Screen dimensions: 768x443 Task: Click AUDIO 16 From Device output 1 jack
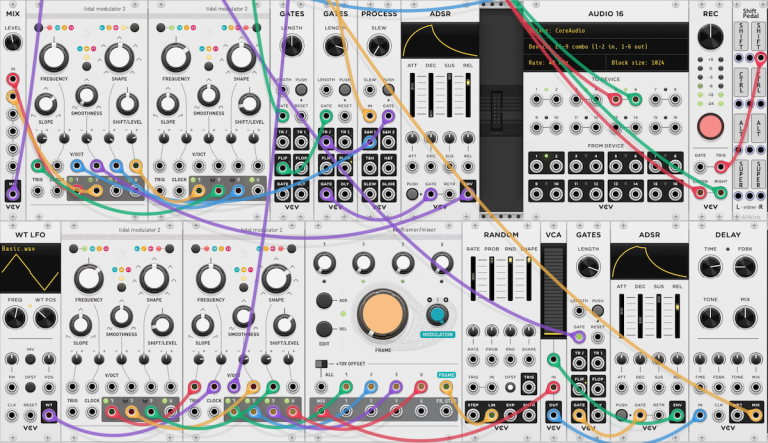[x=536, y=166]
